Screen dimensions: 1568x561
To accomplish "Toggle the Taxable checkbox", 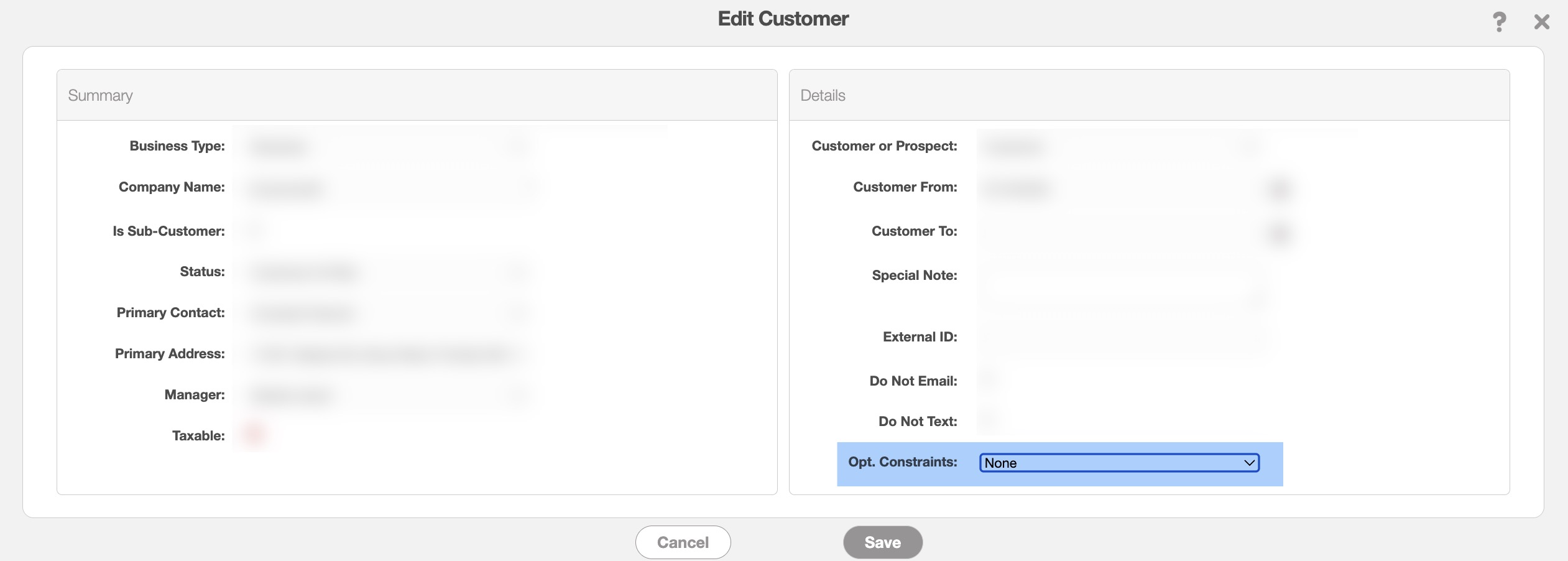I will point(254,435).
